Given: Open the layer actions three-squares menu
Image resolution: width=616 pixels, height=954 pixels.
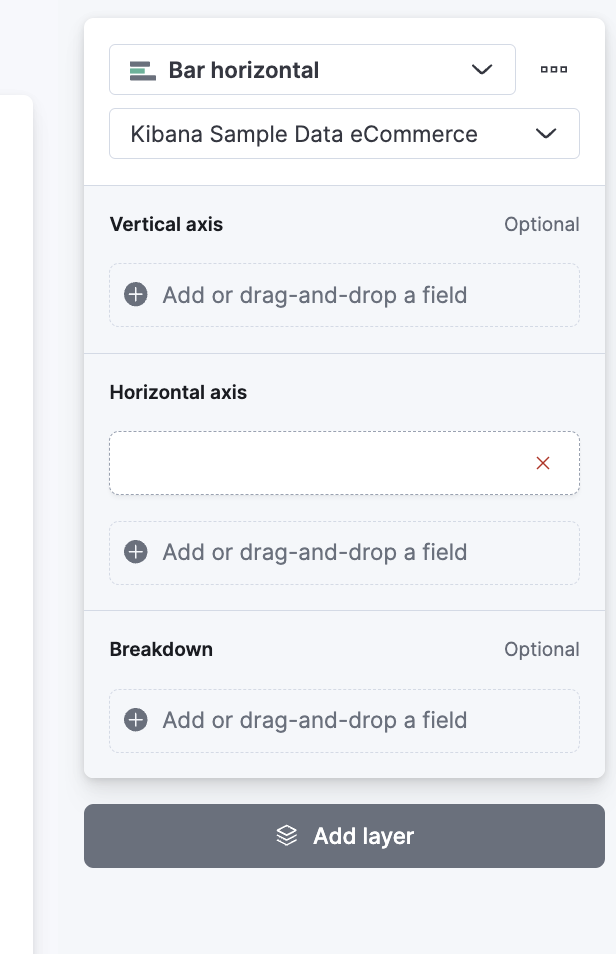Looking at the screenshot, I should point(553,70).
